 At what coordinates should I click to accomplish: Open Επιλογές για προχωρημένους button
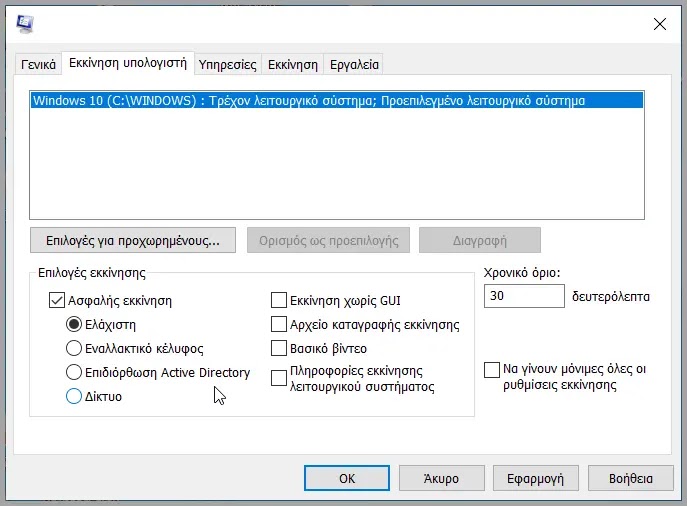tap(133, 240)
